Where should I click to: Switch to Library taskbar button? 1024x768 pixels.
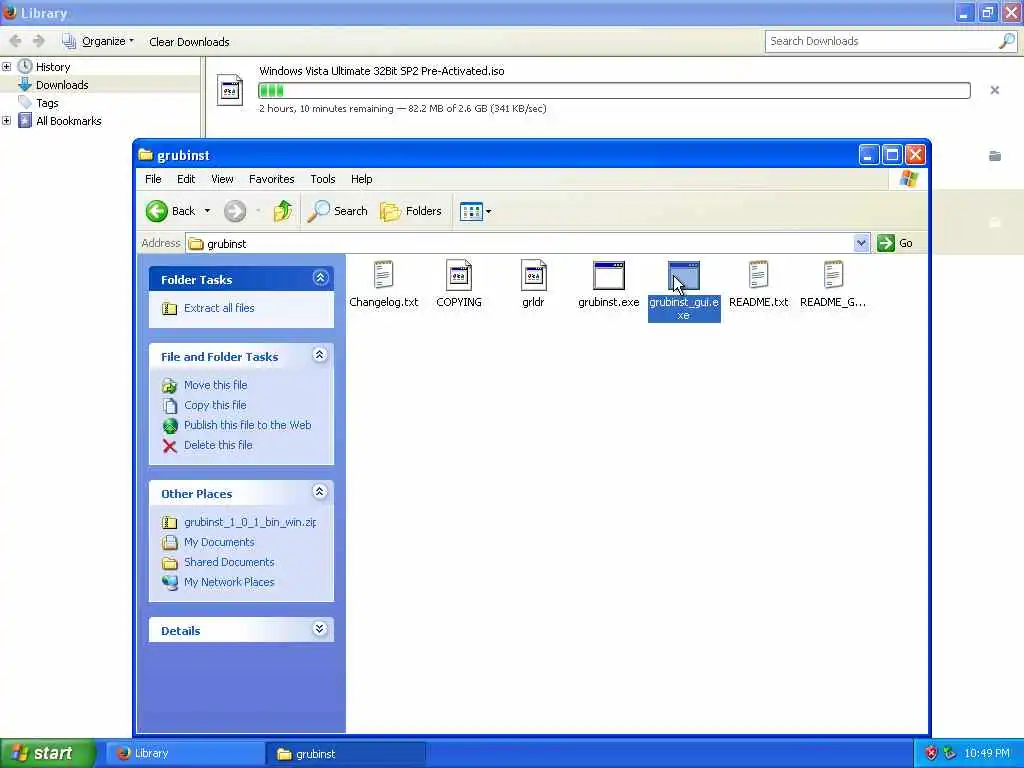[x=185, y=754]
